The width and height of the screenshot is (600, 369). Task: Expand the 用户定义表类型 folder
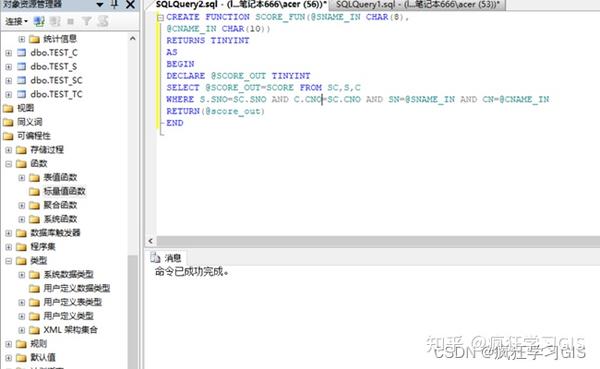tap(22, 302)
